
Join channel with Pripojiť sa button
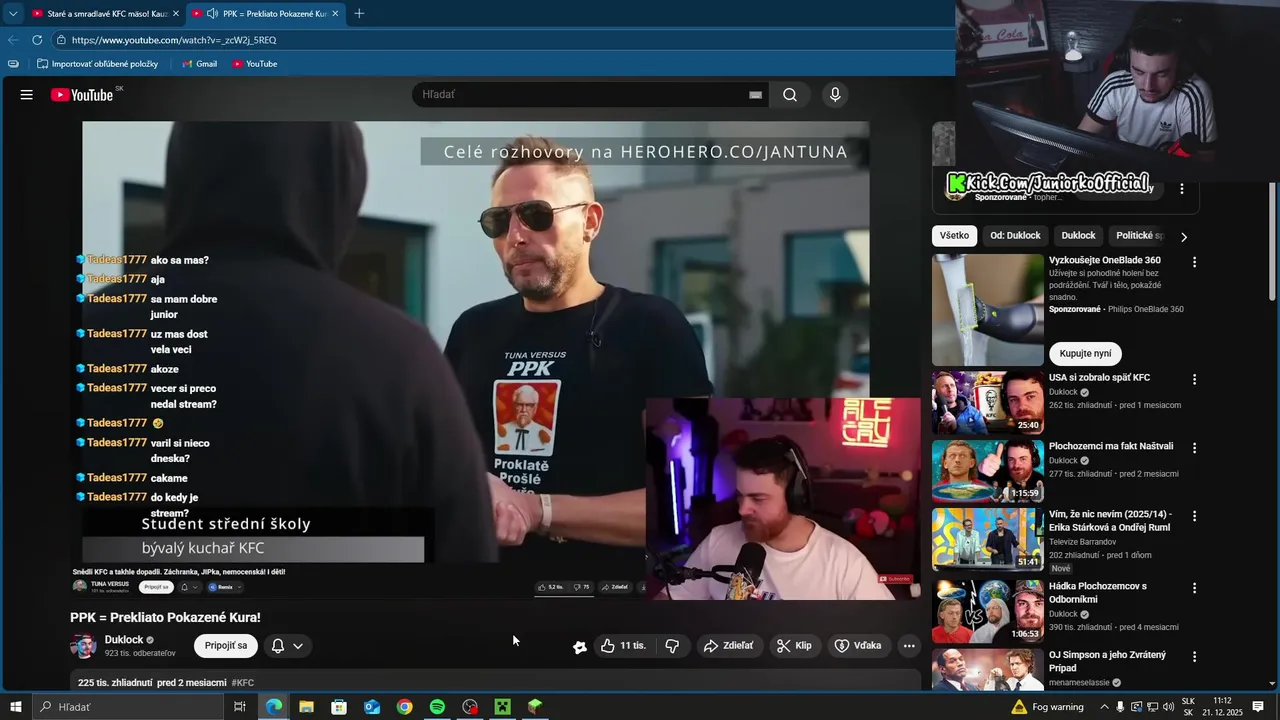click(x=226, y=646)
